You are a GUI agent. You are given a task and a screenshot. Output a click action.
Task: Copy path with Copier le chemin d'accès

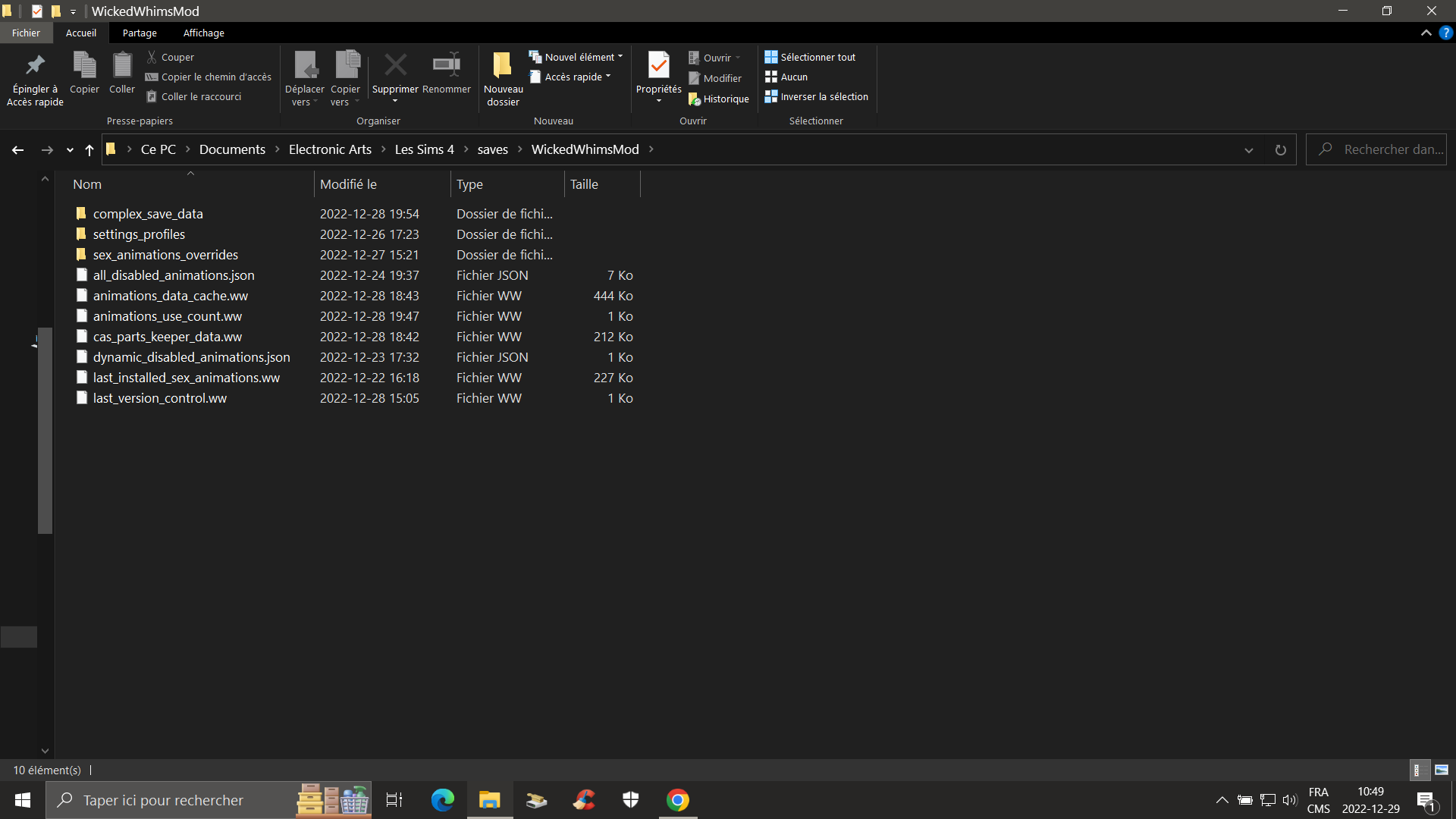(209, 77)
